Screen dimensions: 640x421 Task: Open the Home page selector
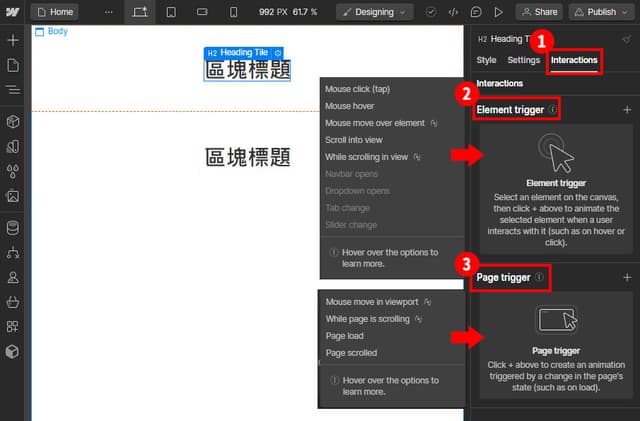[x=55, y=12]
